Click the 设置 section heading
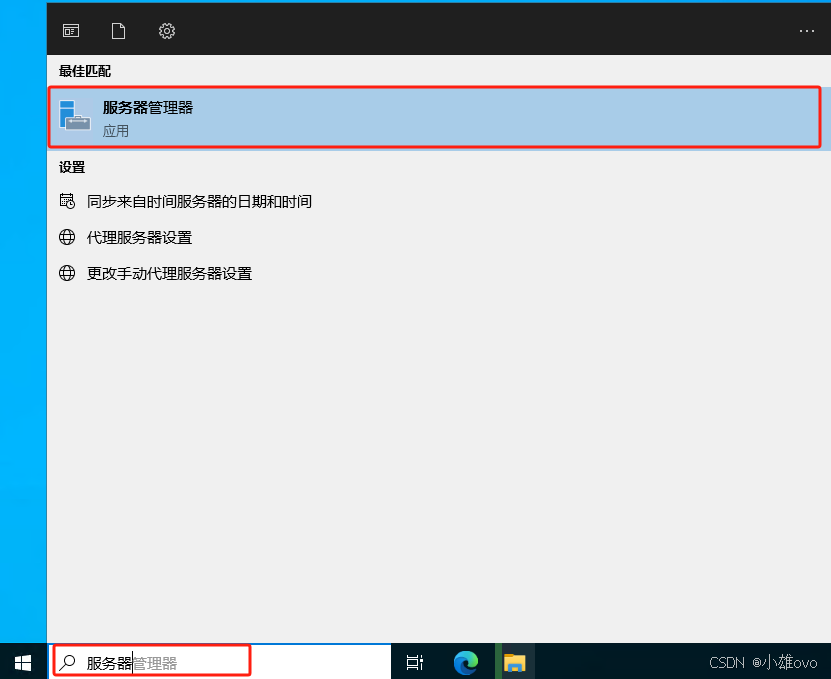The width and height of the screenshot is (831, 679). 72,167
